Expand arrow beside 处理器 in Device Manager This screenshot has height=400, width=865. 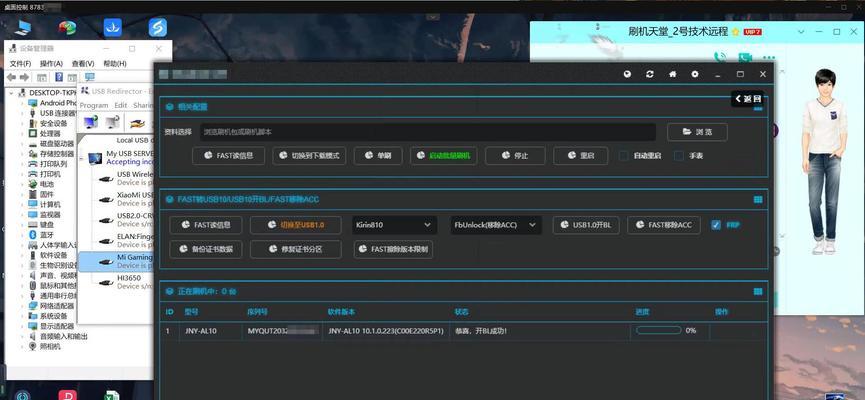(x=23, y=134)
